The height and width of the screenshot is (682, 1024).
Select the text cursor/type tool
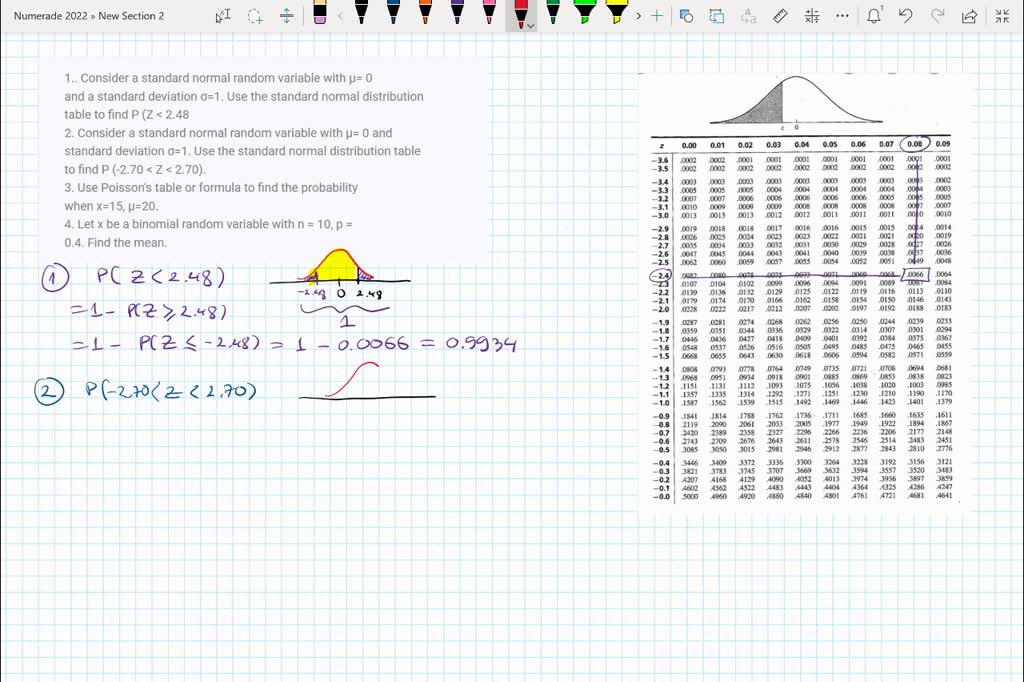point(223,16)
